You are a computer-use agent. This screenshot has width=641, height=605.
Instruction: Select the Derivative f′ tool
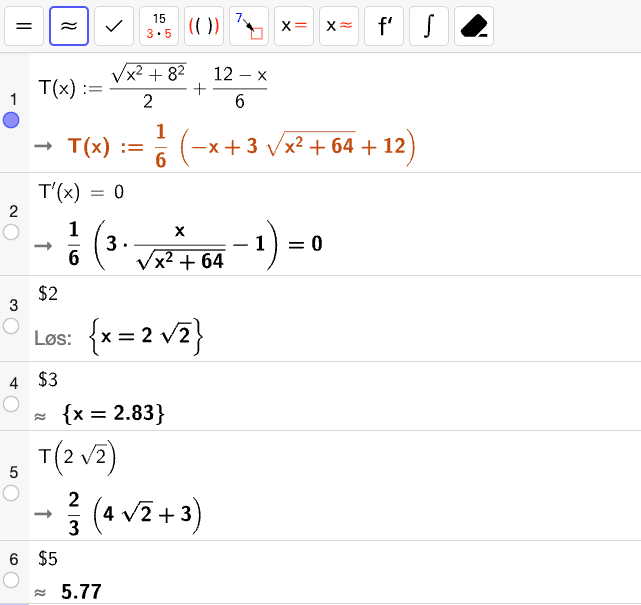383,26
